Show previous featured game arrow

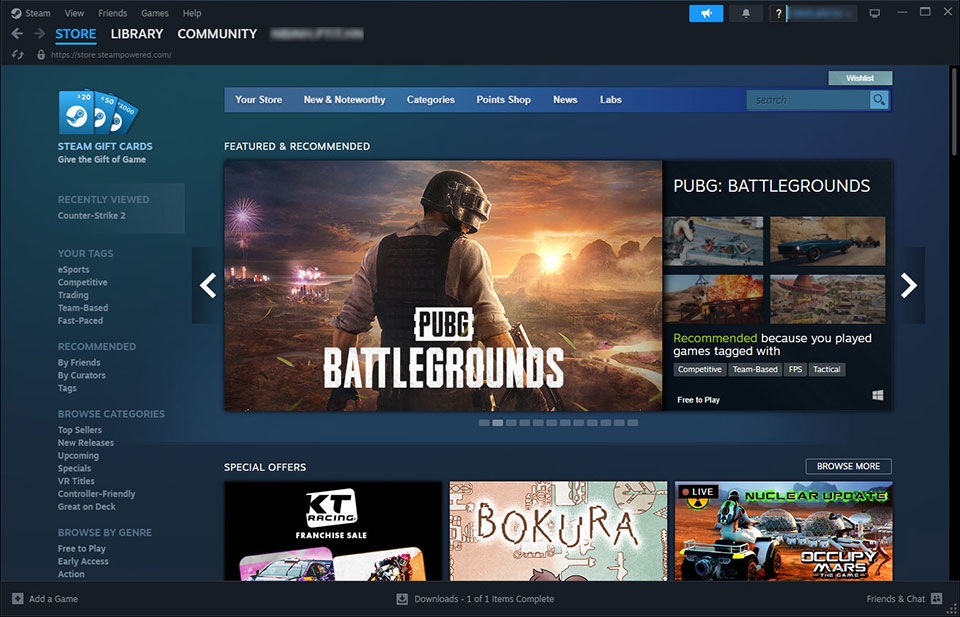pyautogui.click(x=208, y=285)
